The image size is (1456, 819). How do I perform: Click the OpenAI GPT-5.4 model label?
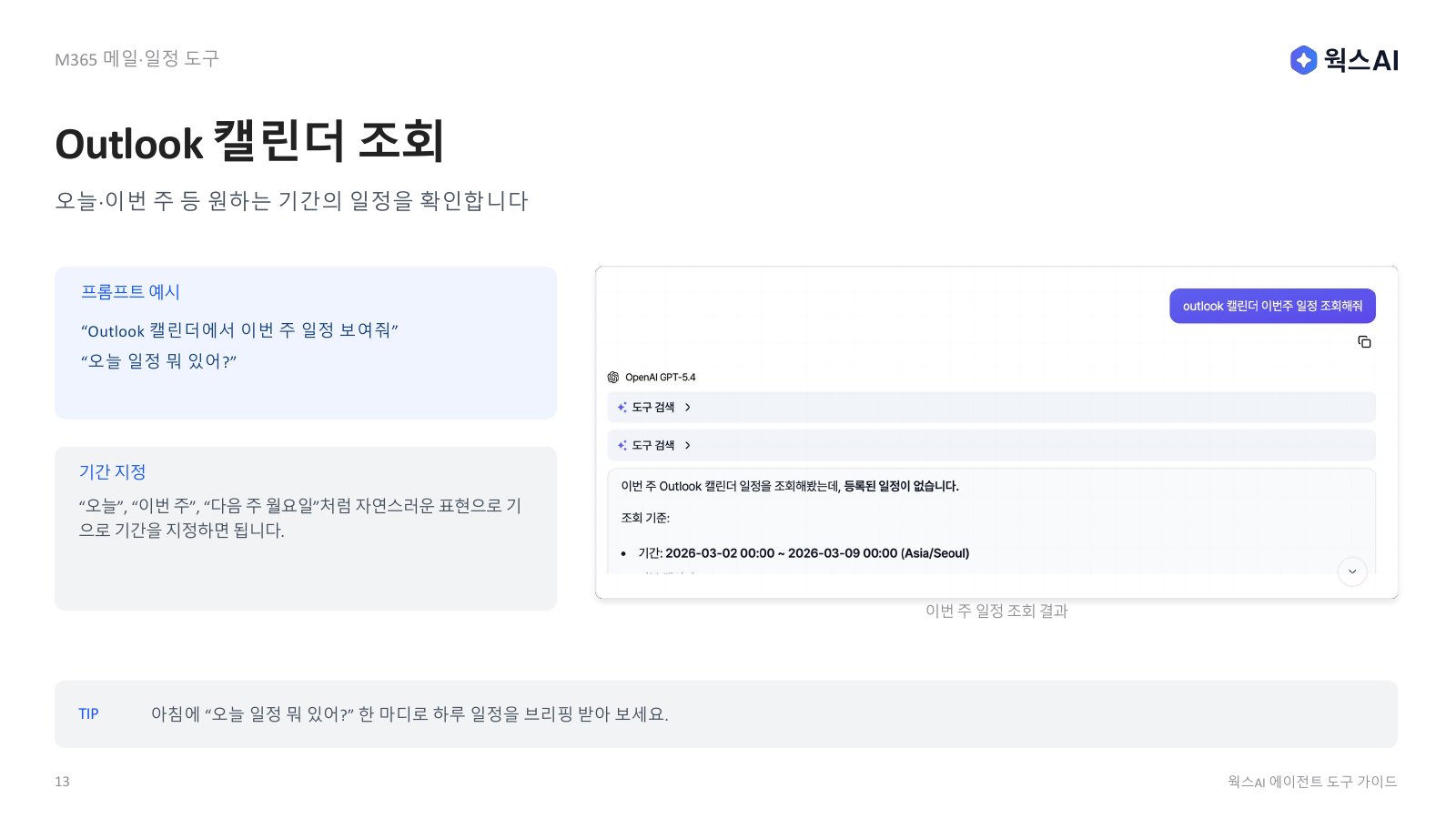661,378
